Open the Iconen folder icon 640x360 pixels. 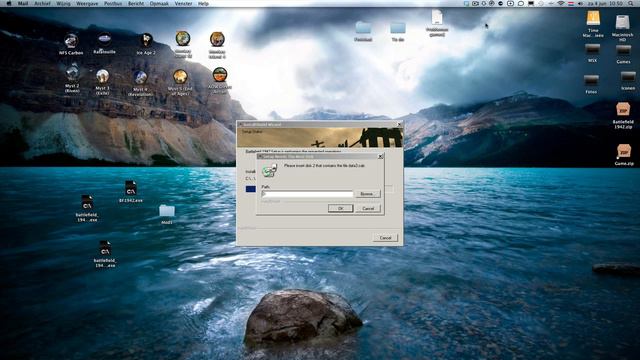[628, 78]
